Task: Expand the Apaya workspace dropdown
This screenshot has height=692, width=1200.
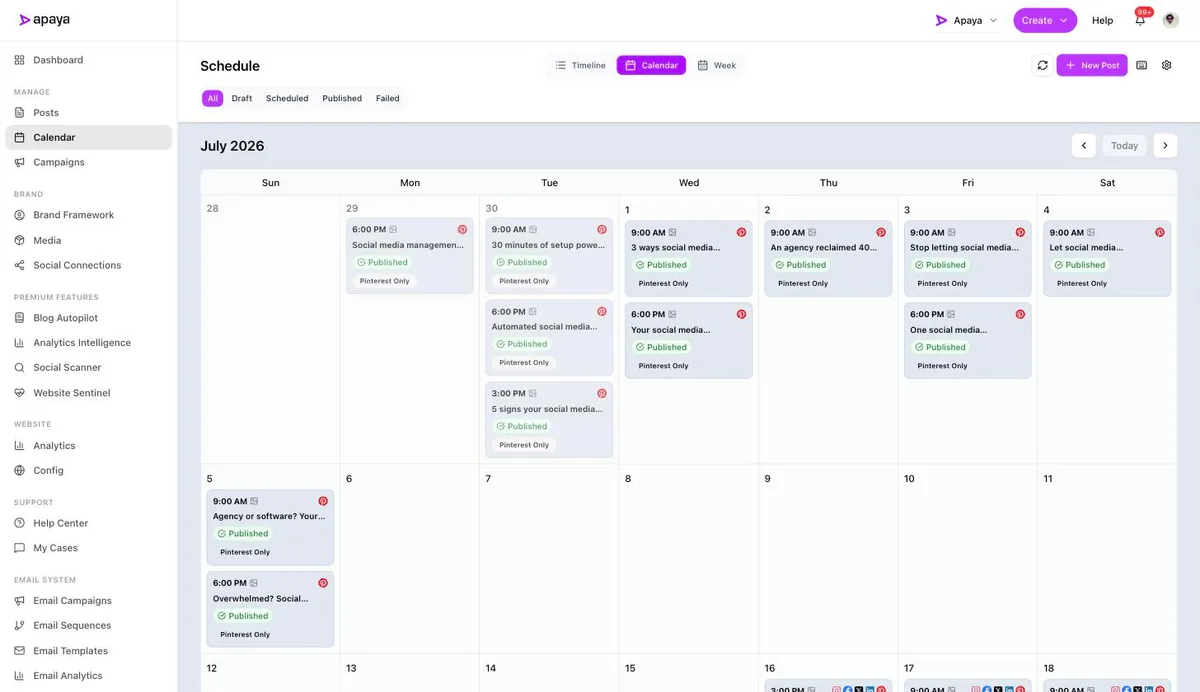Action: pos(966,20)
